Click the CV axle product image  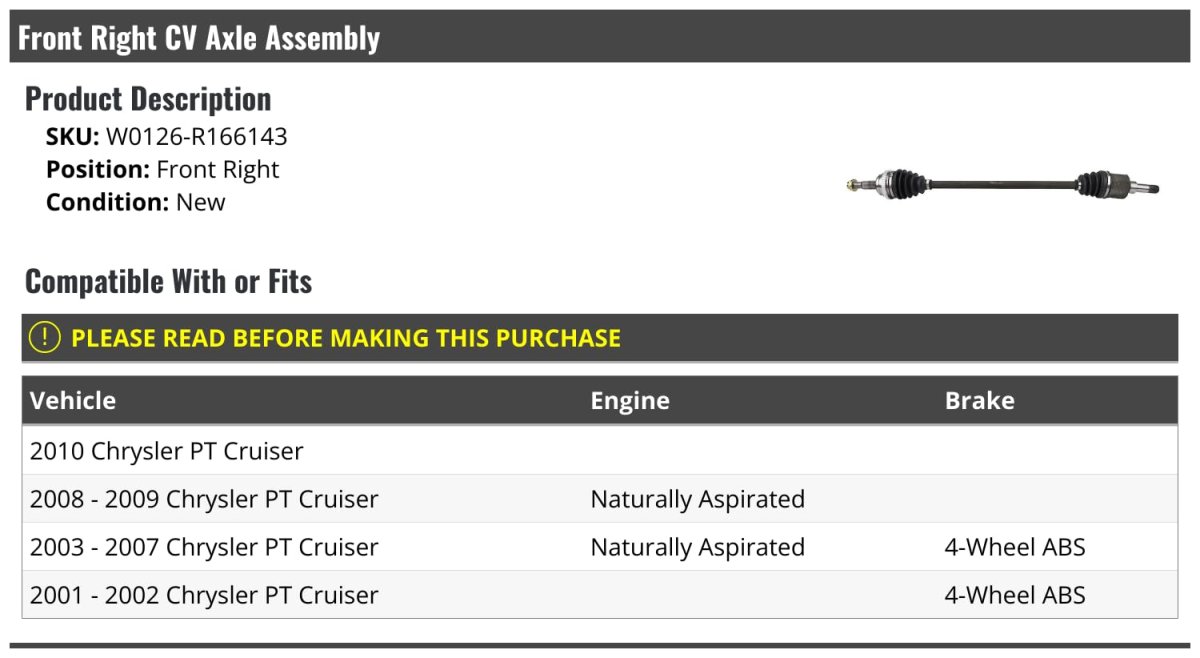(1003, 184)
